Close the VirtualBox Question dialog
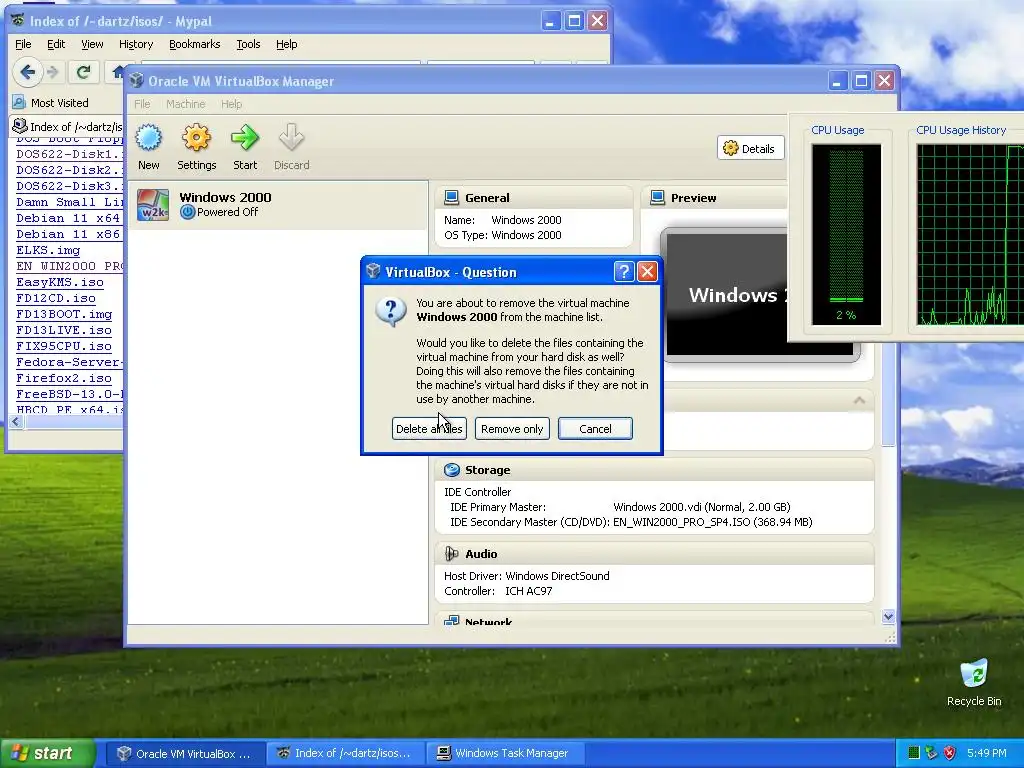1024x768 pixels. (x=647, y=272)
